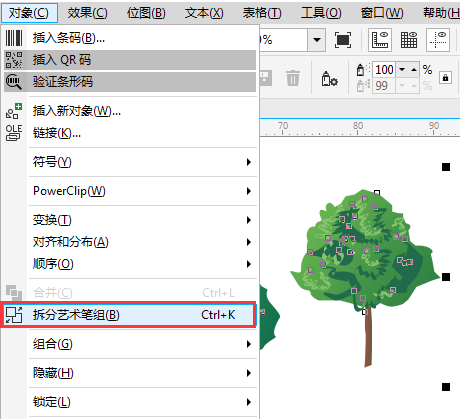This screenshot has width=460, height=419.
Task: Expand the 变换(T) submenu
Action: click(130, 220)
